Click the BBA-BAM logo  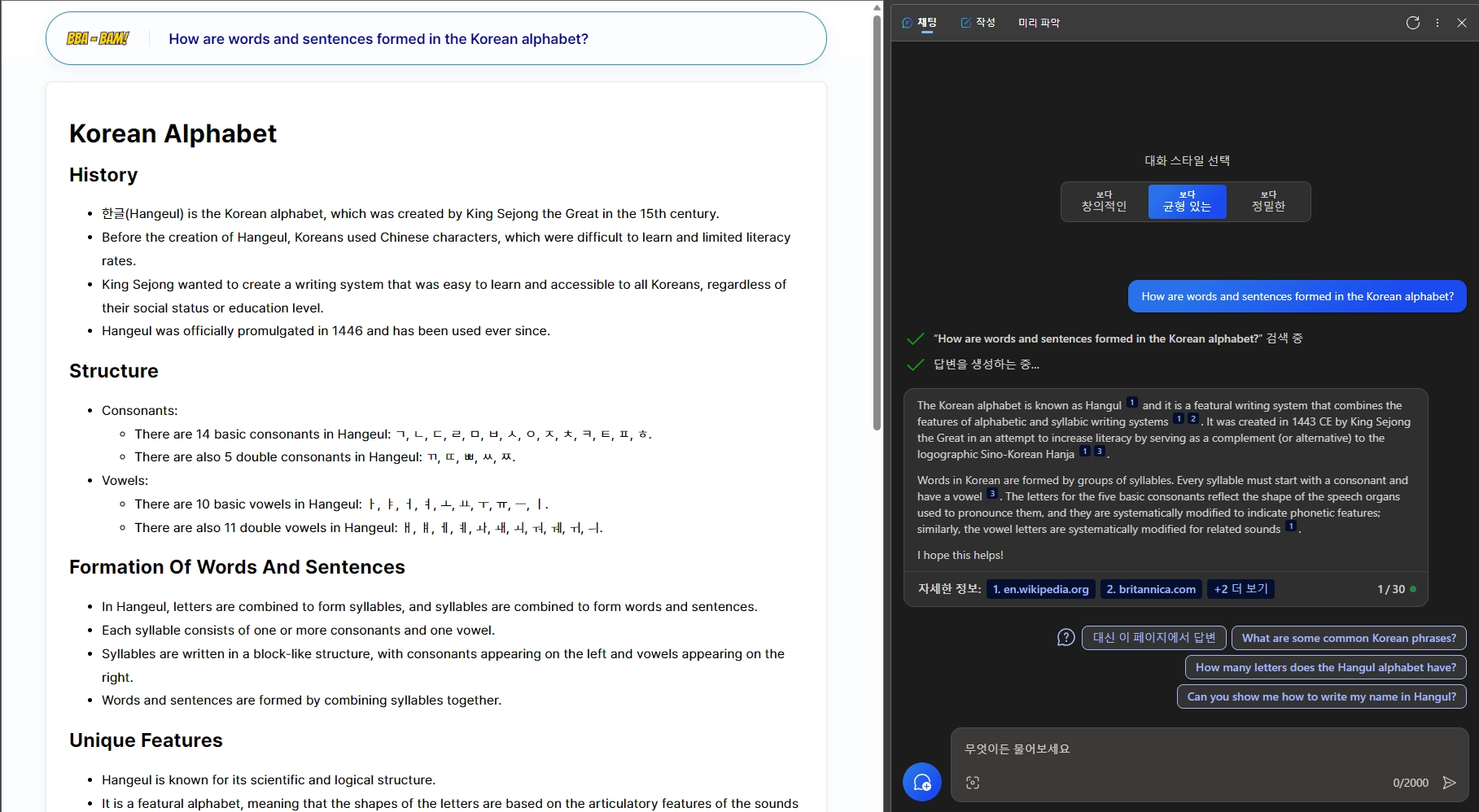[x=98, y=38]
